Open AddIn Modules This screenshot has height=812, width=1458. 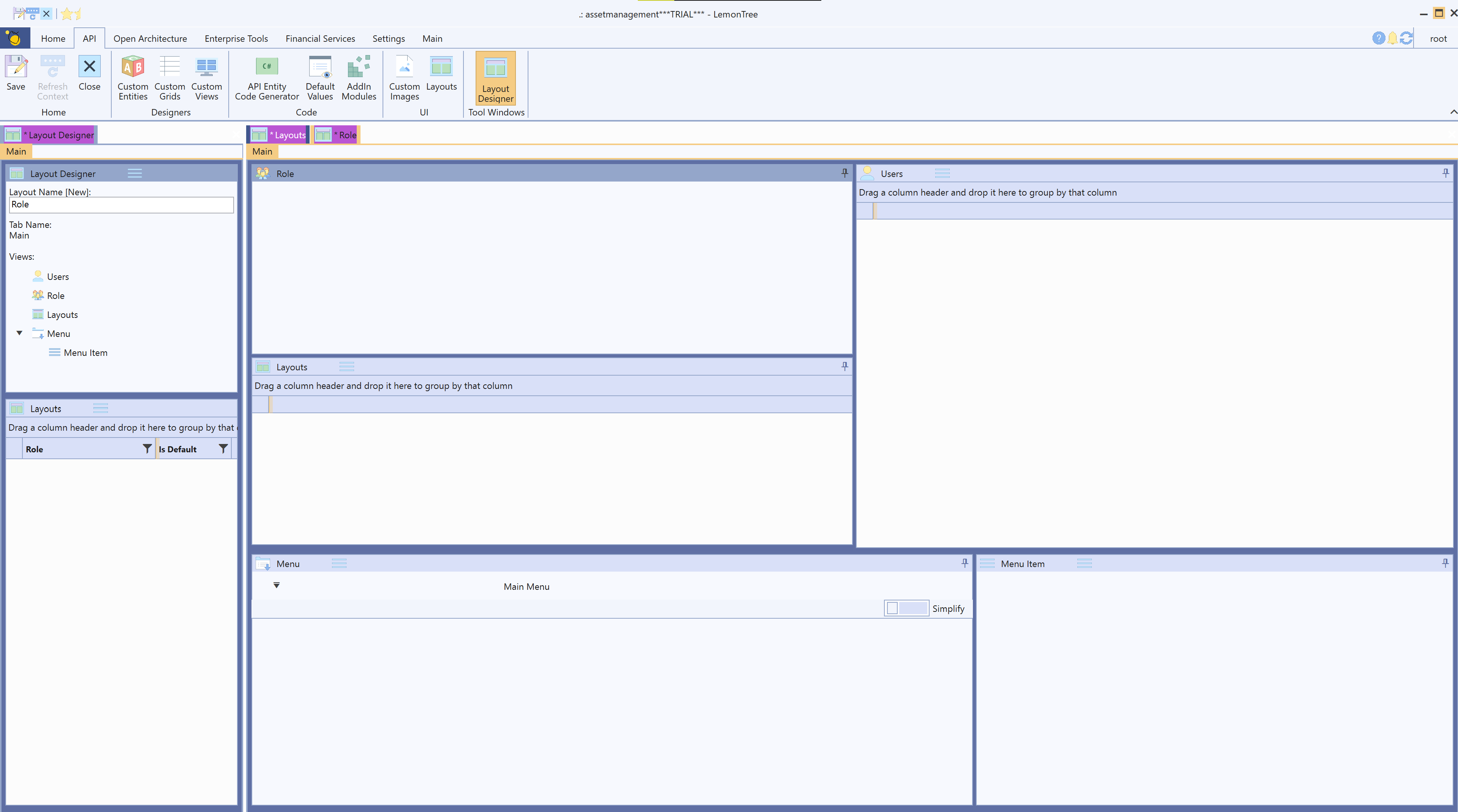click(x=359, y=77)
